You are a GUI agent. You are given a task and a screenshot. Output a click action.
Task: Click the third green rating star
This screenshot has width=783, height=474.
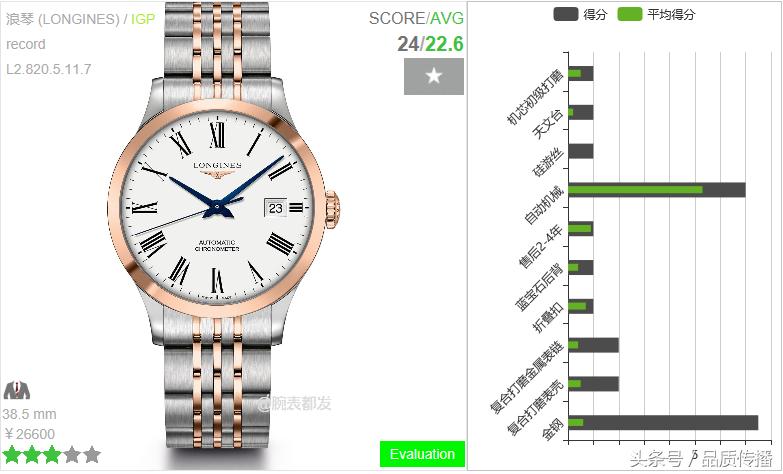[52, 455]
